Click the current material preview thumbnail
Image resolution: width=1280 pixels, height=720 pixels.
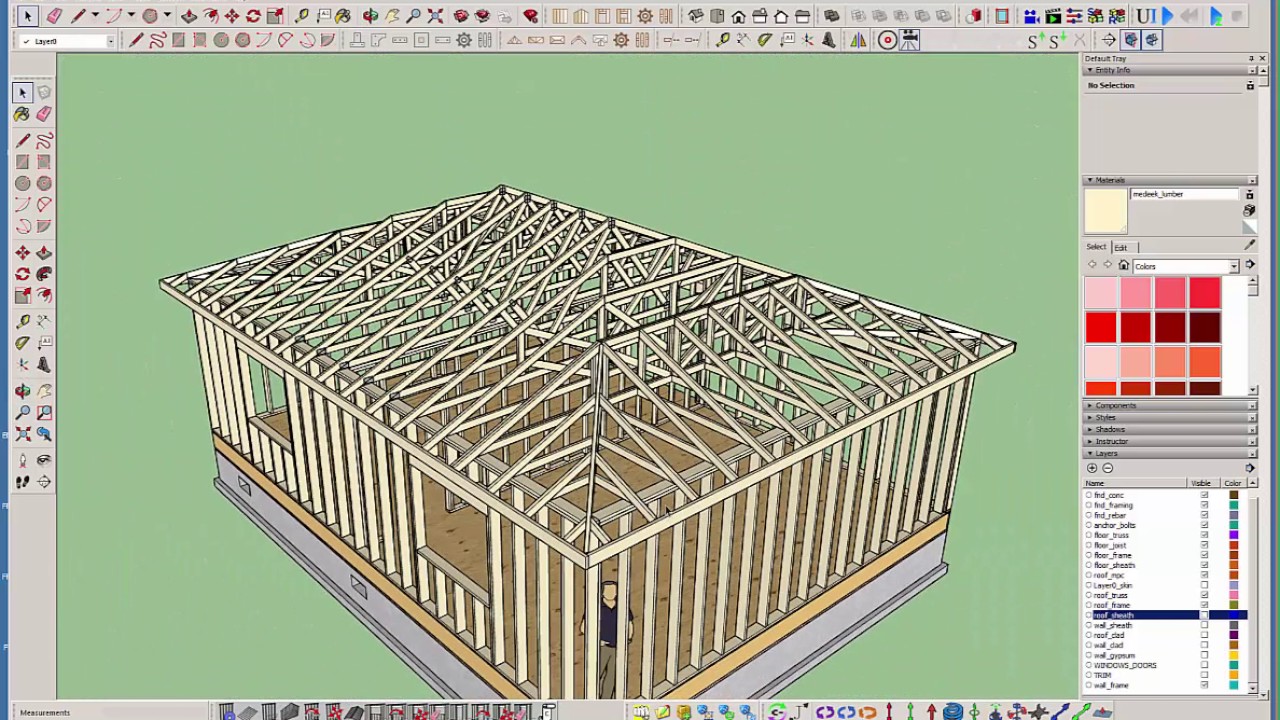coord(1105,211)
